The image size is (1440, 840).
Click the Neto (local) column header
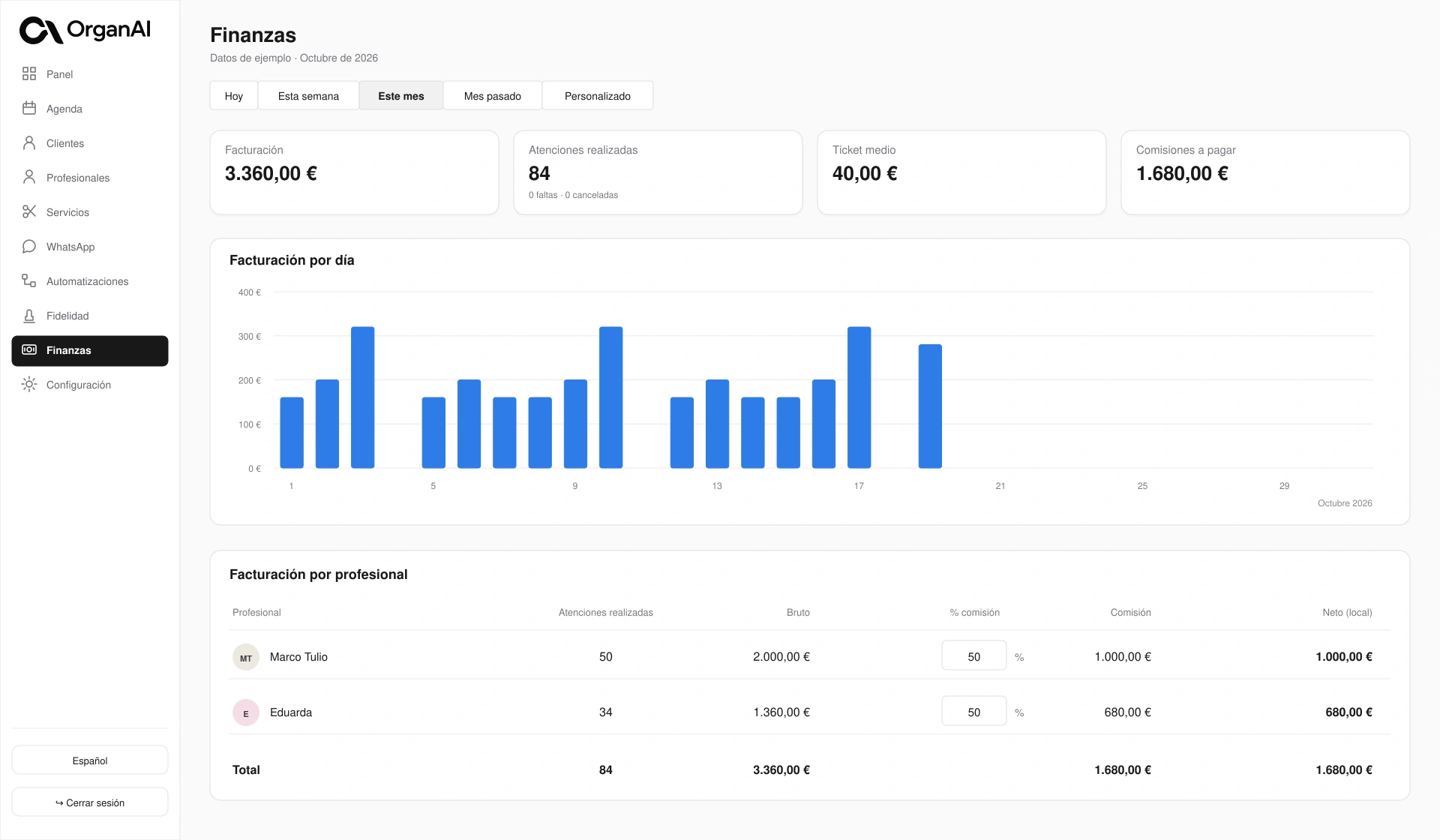(1347, 613)
